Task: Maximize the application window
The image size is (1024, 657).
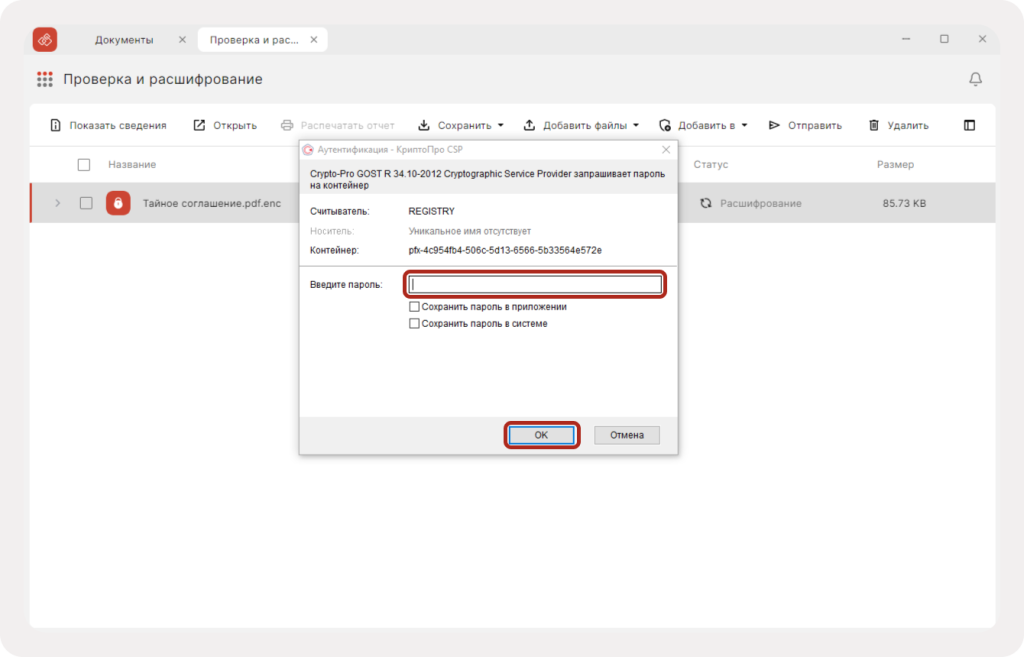Action: click(944, 39)
